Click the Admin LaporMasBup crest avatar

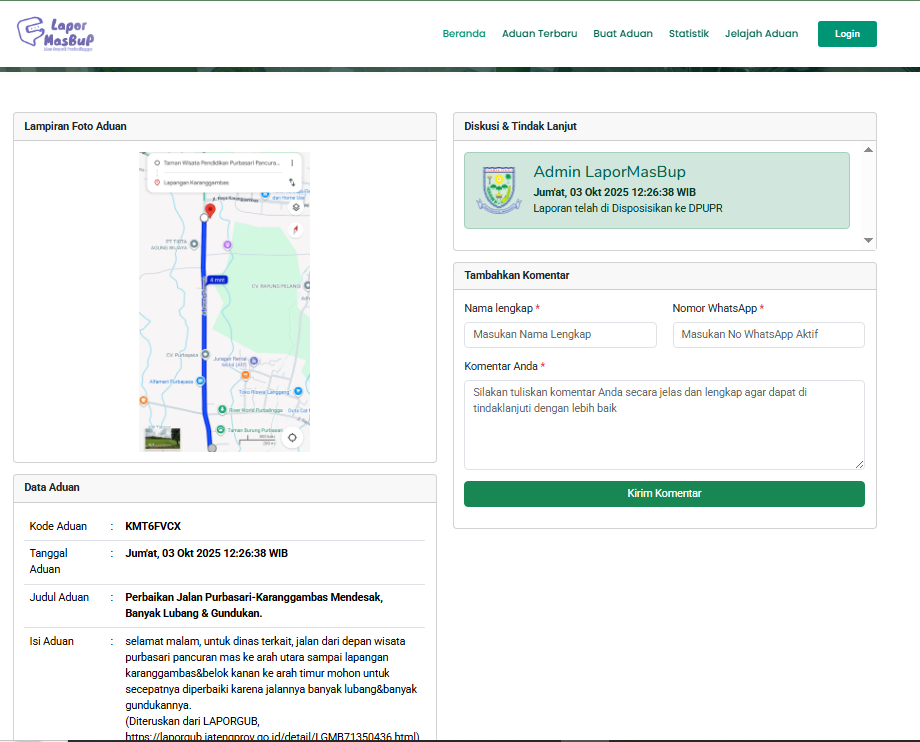click(498, 190)
